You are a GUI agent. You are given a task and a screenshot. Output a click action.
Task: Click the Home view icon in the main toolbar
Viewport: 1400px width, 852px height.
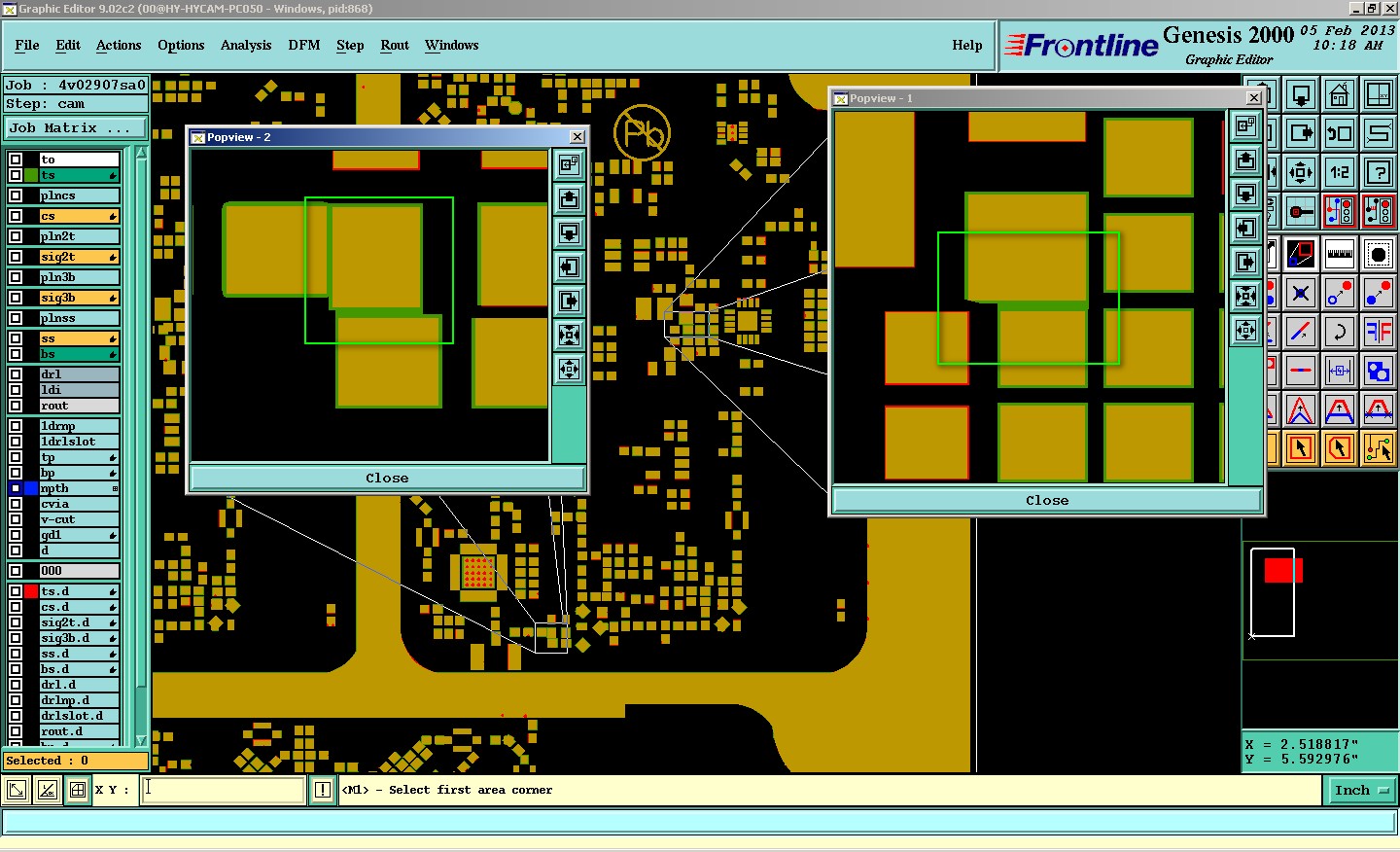1340,94
